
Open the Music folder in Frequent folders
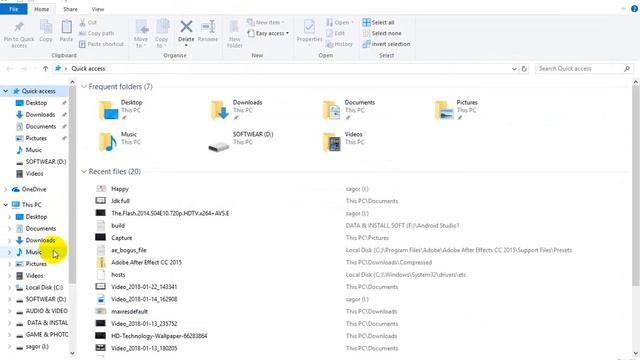coord(119,142)
